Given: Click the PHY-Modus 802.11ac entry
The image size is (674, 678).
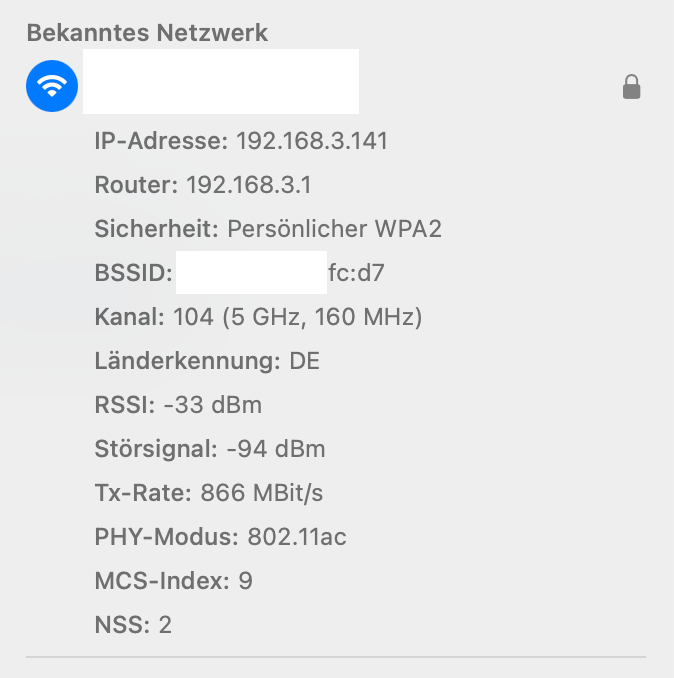Looking at the screenshot, I should tap(220, 537).
